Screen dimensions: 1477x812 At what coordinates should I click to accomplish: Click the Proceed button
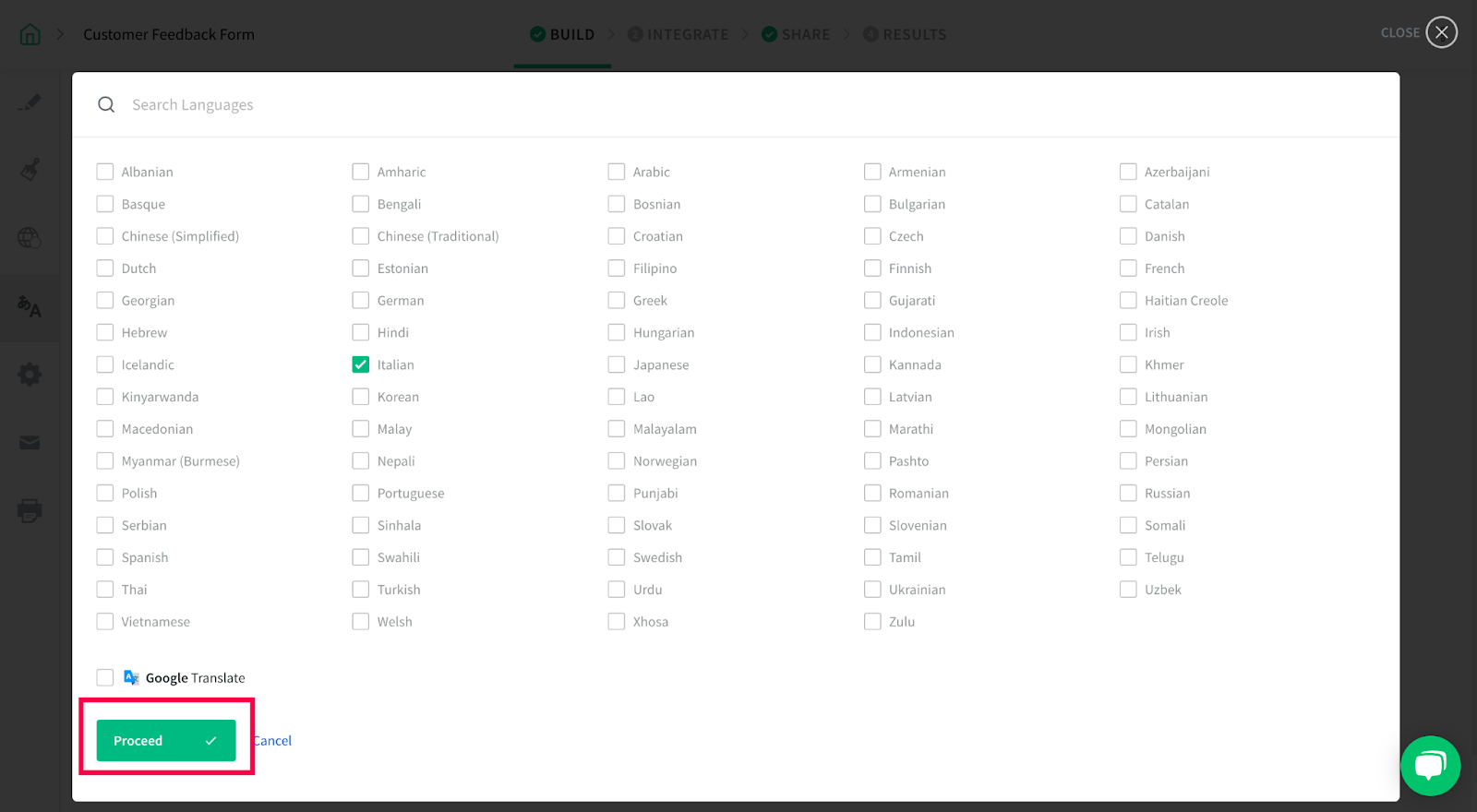(x=166, y=740)
